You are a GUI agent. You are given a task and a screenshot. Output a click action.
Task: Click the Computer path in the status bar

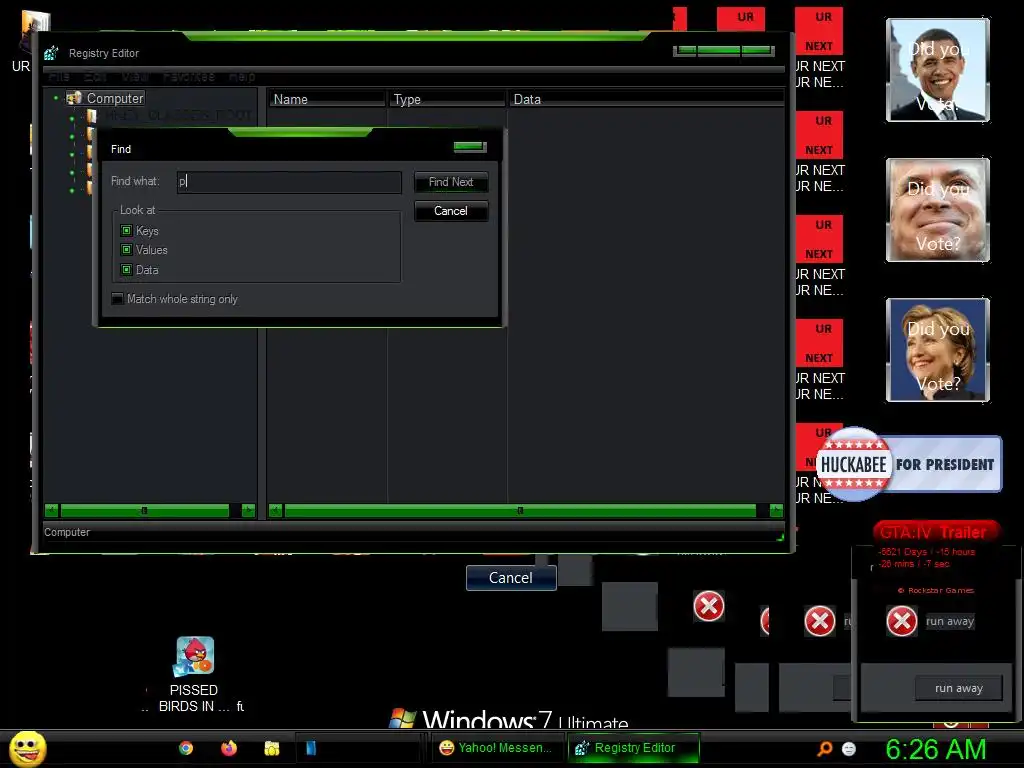(67, 532)
